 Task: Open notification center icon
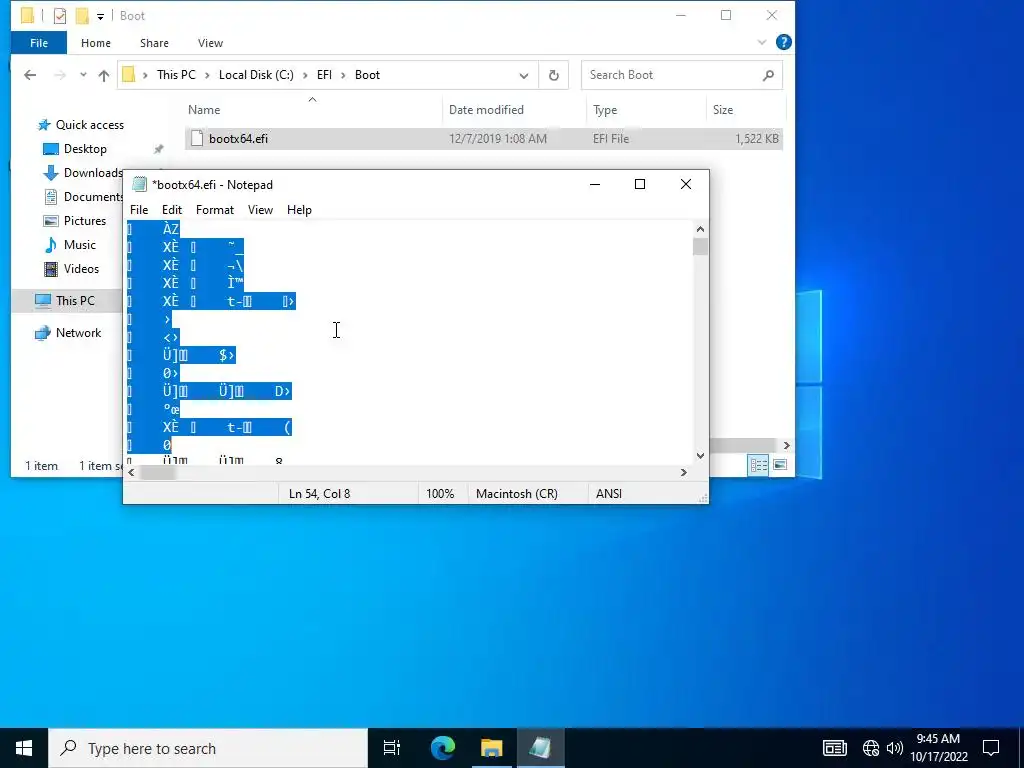pyautogui.click(x=991, y=748)
